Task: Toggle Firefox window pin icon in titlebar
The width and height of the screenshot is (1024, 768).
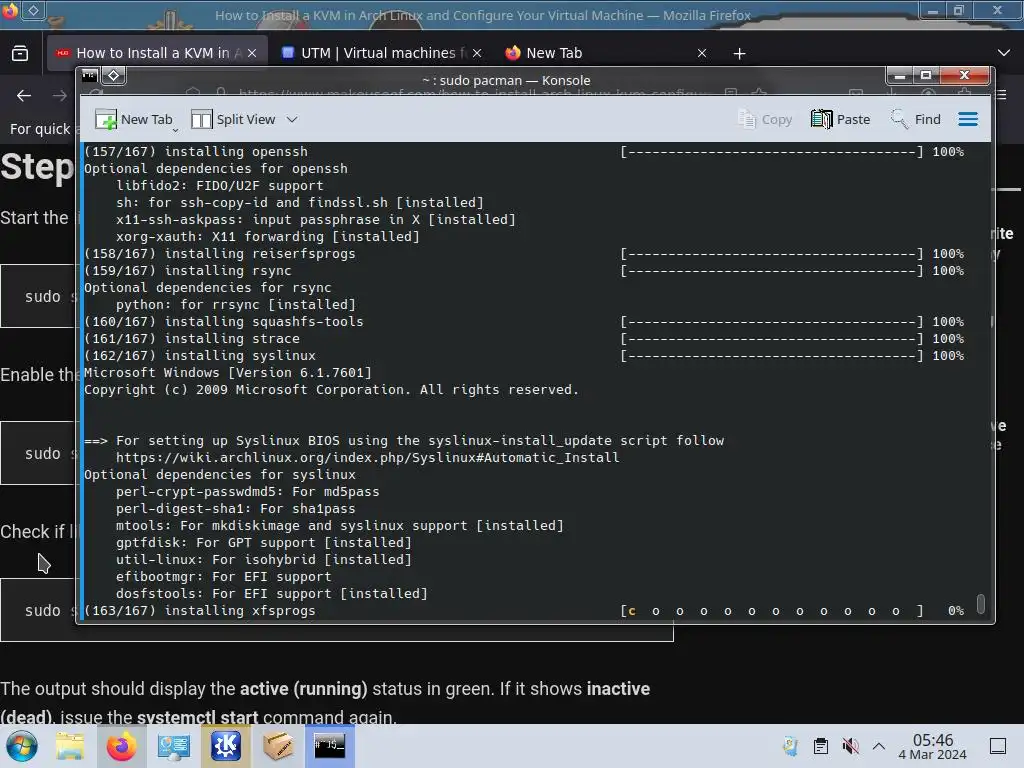Action: point(33,10)
